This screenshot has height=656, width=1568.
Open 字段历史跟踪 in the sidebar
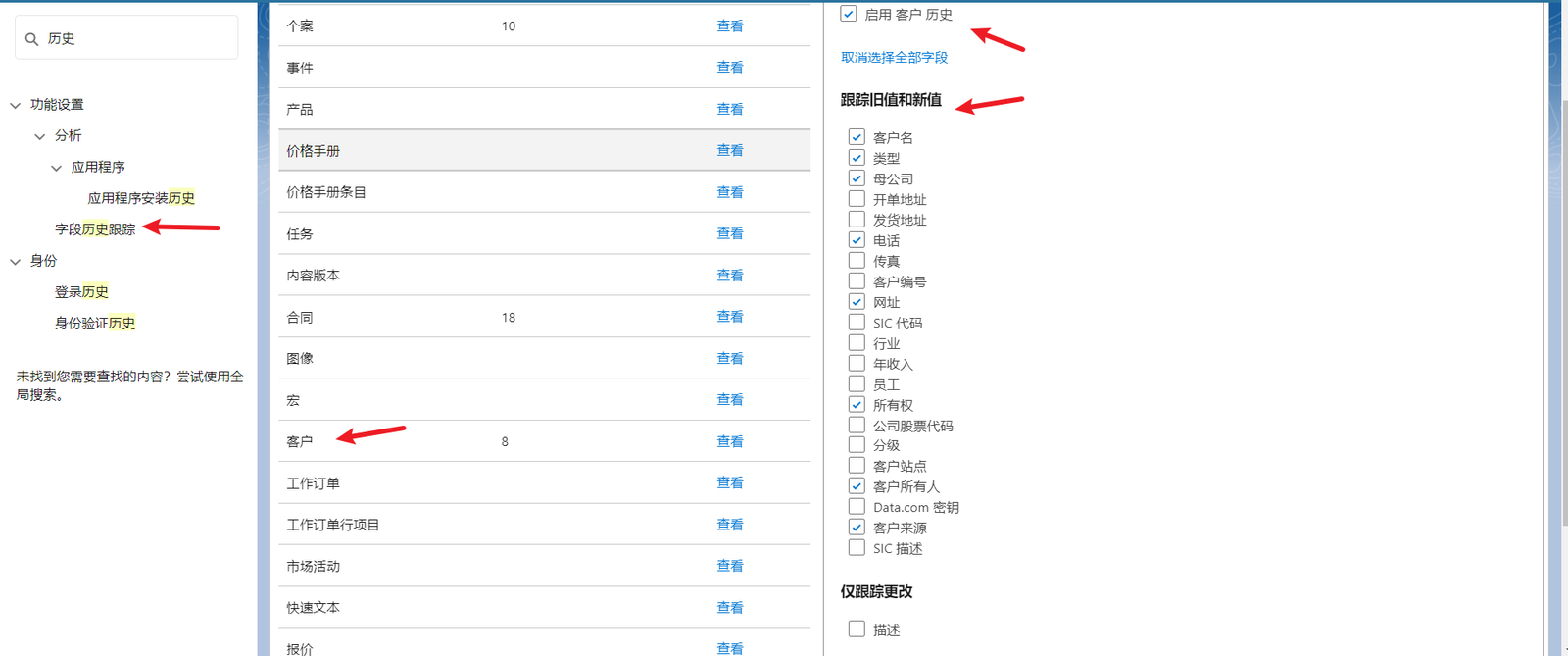(95, 229)
